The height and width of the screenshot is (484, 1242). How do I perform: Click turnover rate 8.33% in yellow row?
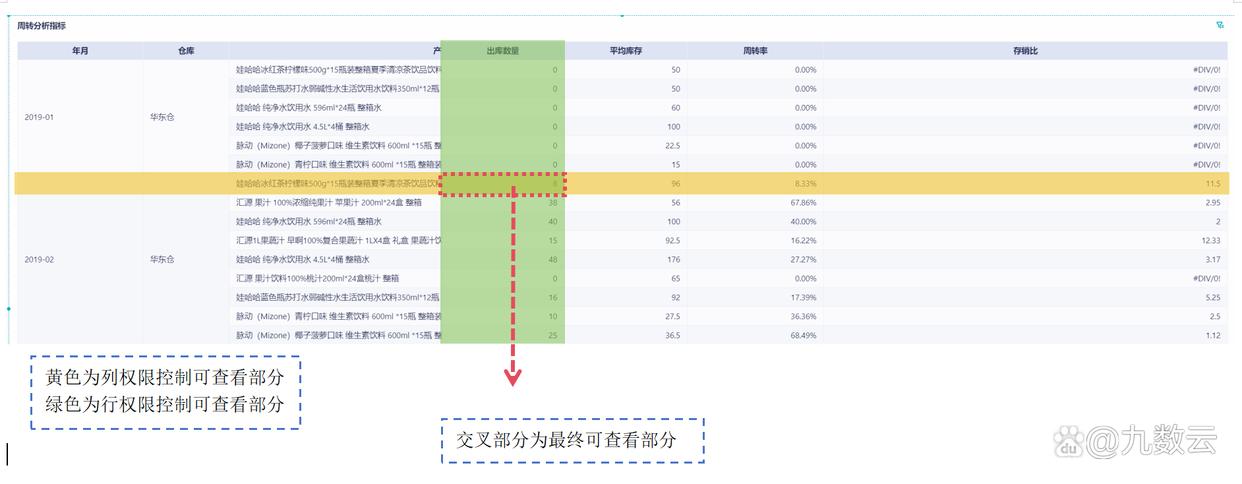805,183
